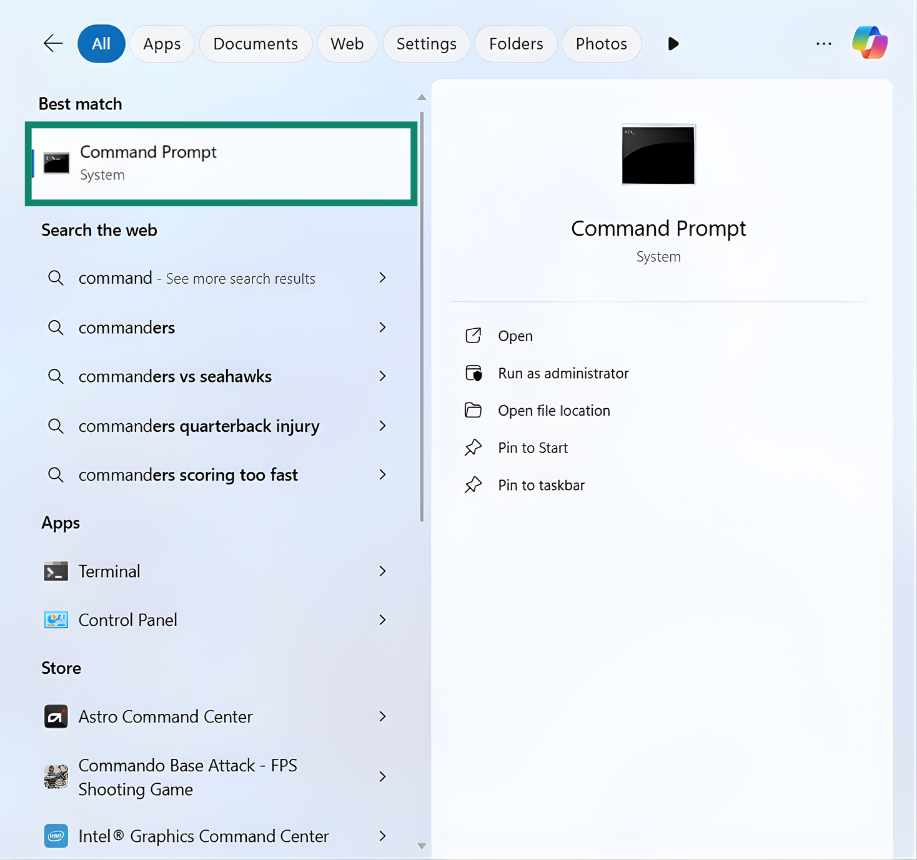917x860 pixels.
Task: Expand the 'commanders vs seahawks' suggestion chevron
Action: [x=382, y=376]
